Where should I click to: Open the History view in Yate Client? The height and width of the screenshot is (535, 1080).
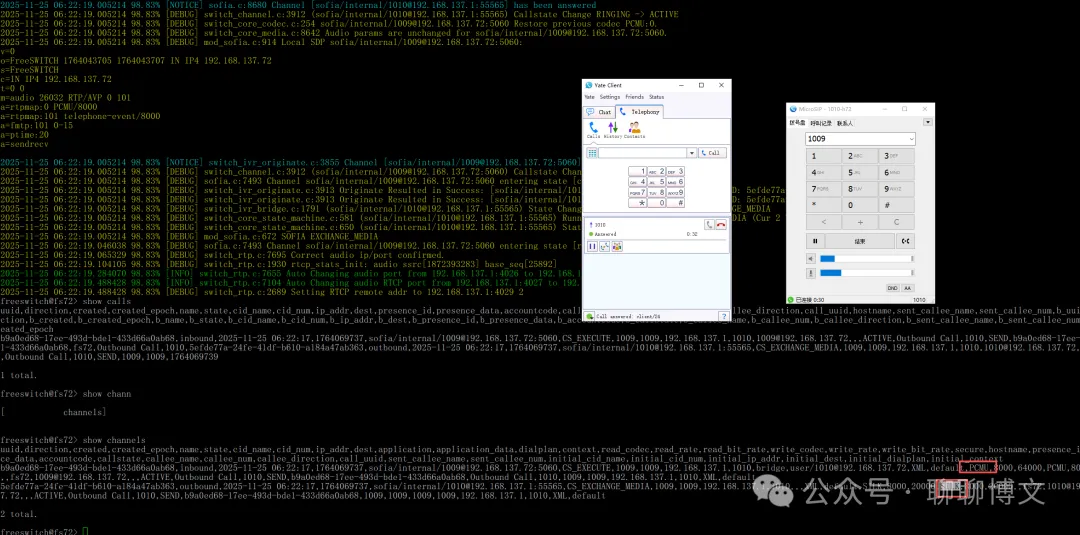tap(612, 130)
